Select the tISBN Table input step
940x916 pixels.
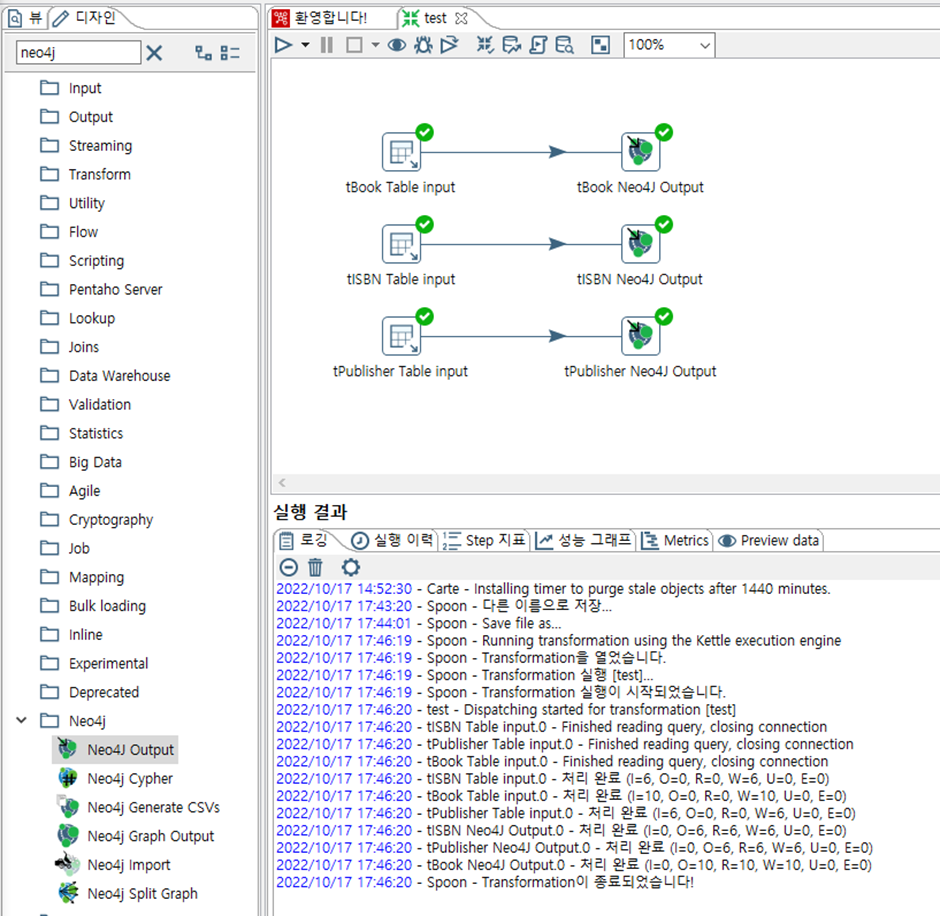pos(400,244)
